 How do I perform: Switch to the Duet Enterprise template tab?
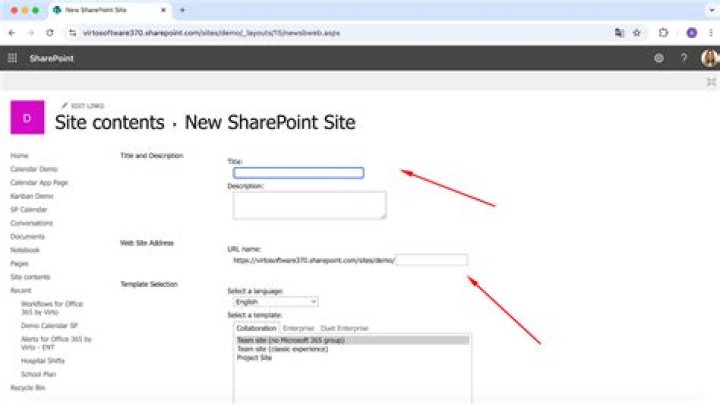click(x=344, y=328)
